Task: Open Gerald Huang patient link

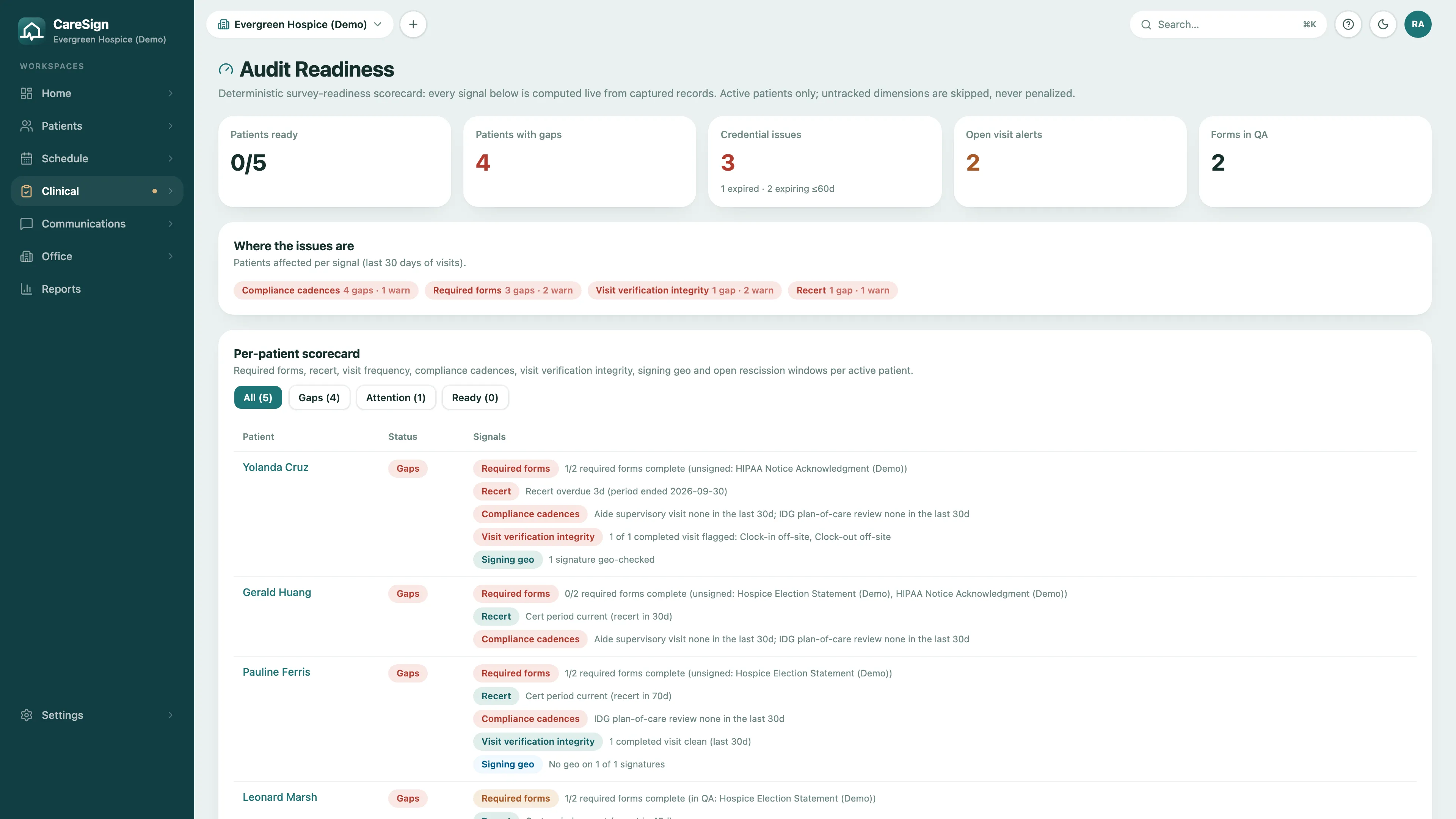Action: point(276,592)
